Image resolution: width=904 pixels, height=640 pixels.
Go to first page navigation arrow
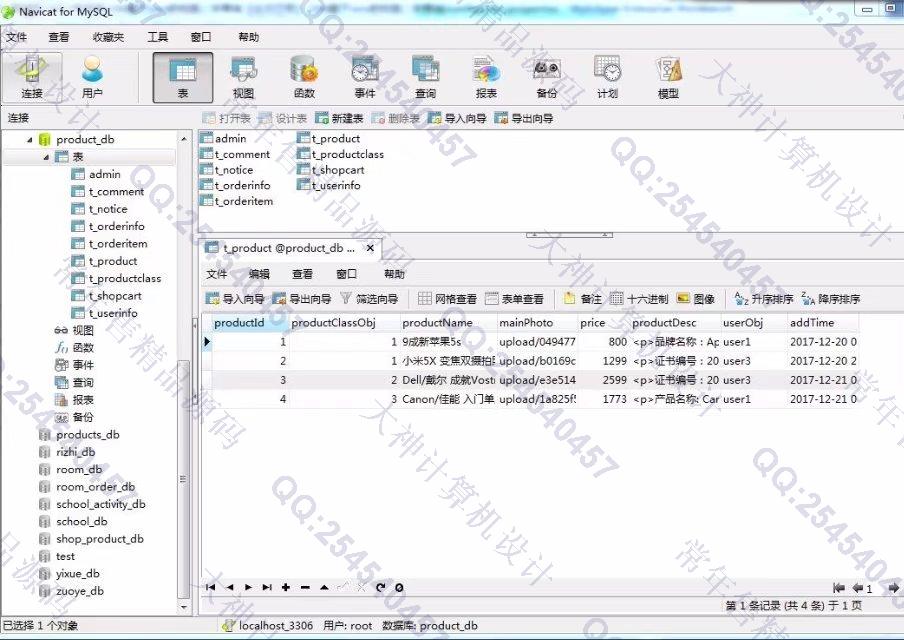tap(839, 588)
